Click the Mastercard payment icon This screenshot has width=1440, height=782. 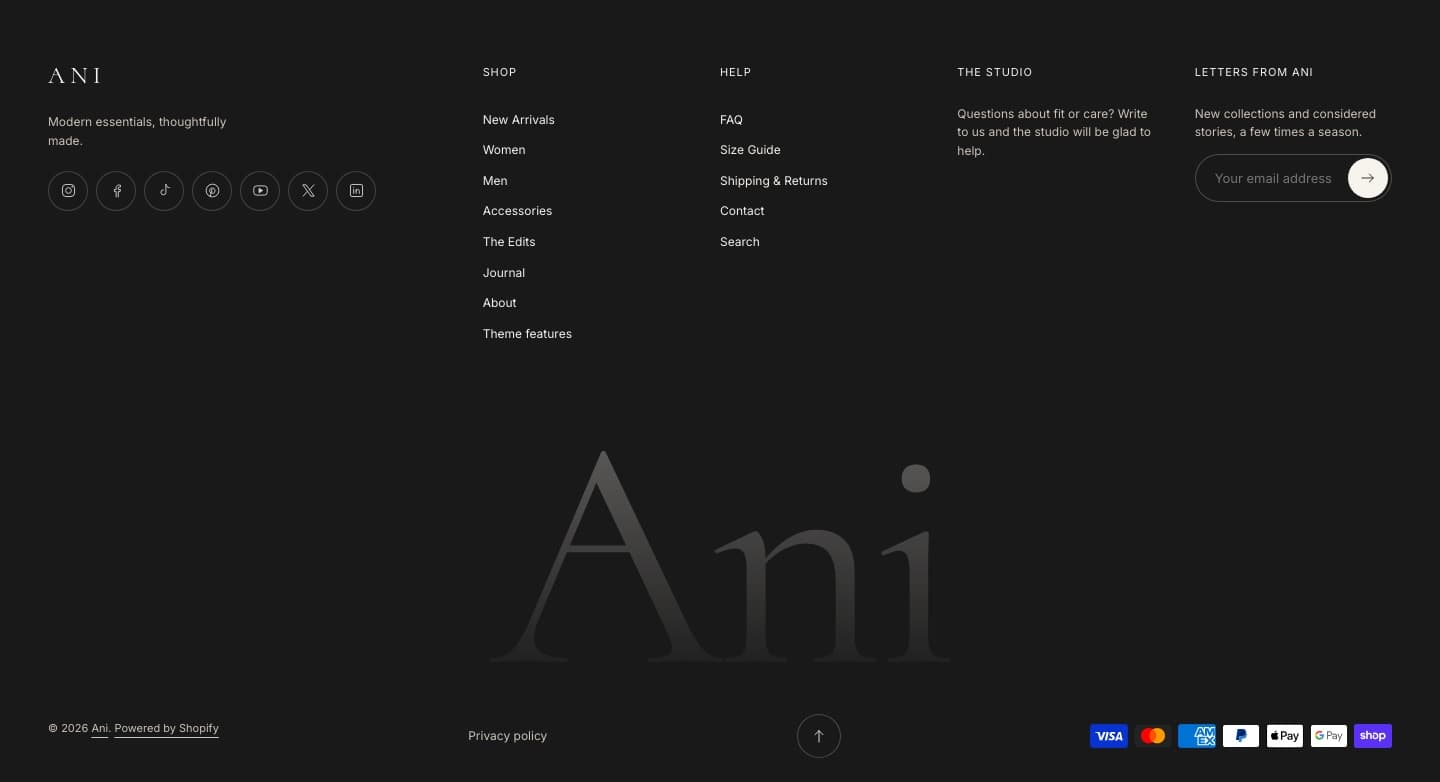coord(1153,736)
